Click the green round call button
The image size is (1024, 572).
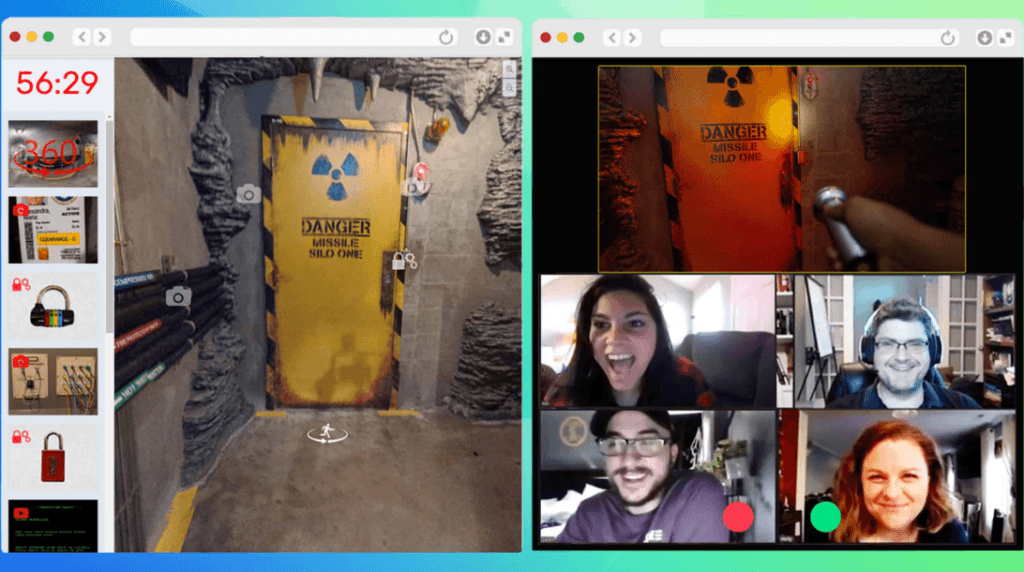pyautogui.click(x=825, y=516)
